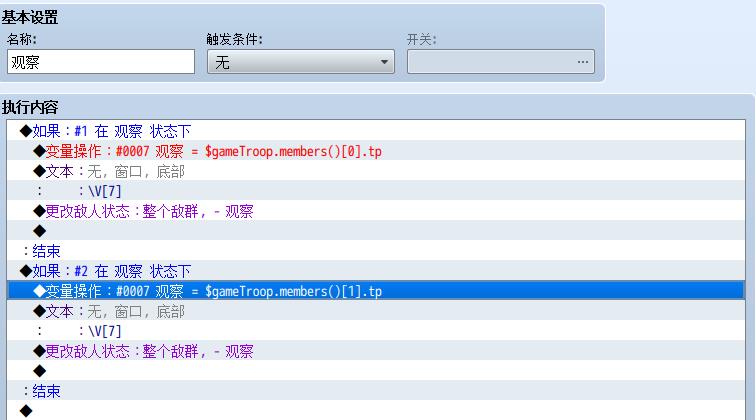Open the 触发条件 dropdown showing 无
The width and height of the screenshot is (756, 420).
301,62
